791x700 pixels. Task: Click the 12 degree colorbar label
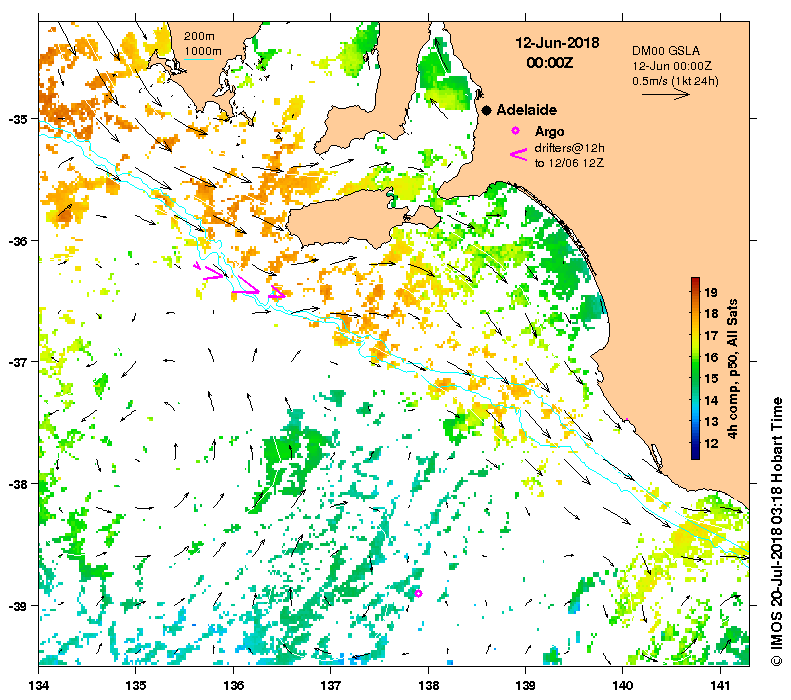711,444
